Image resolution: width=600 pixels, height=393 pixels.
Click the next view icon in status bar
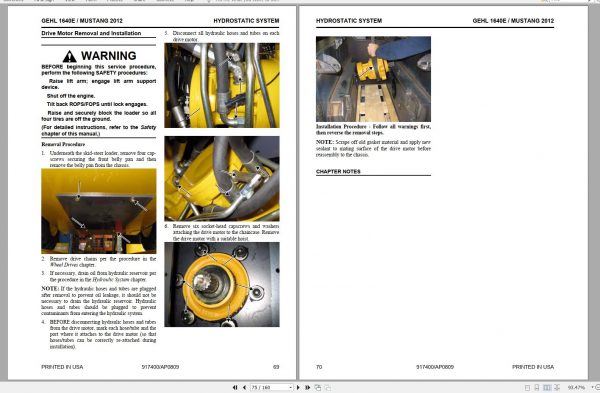[x=328, y=388]
